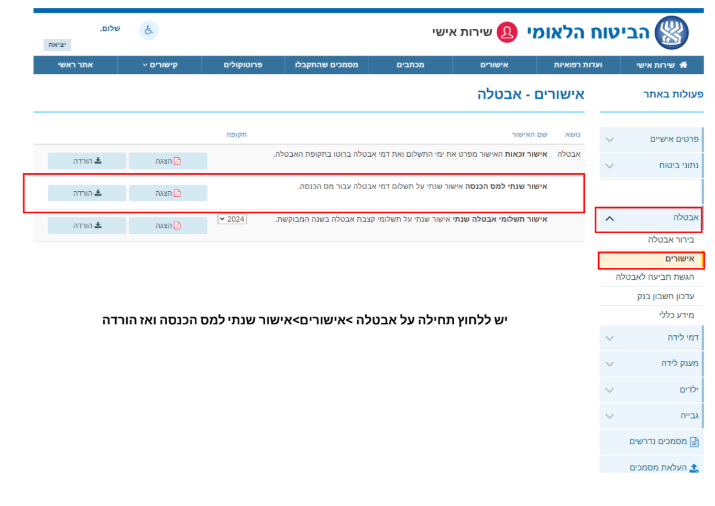Click the יציאה logout button

tap(57, 45)
